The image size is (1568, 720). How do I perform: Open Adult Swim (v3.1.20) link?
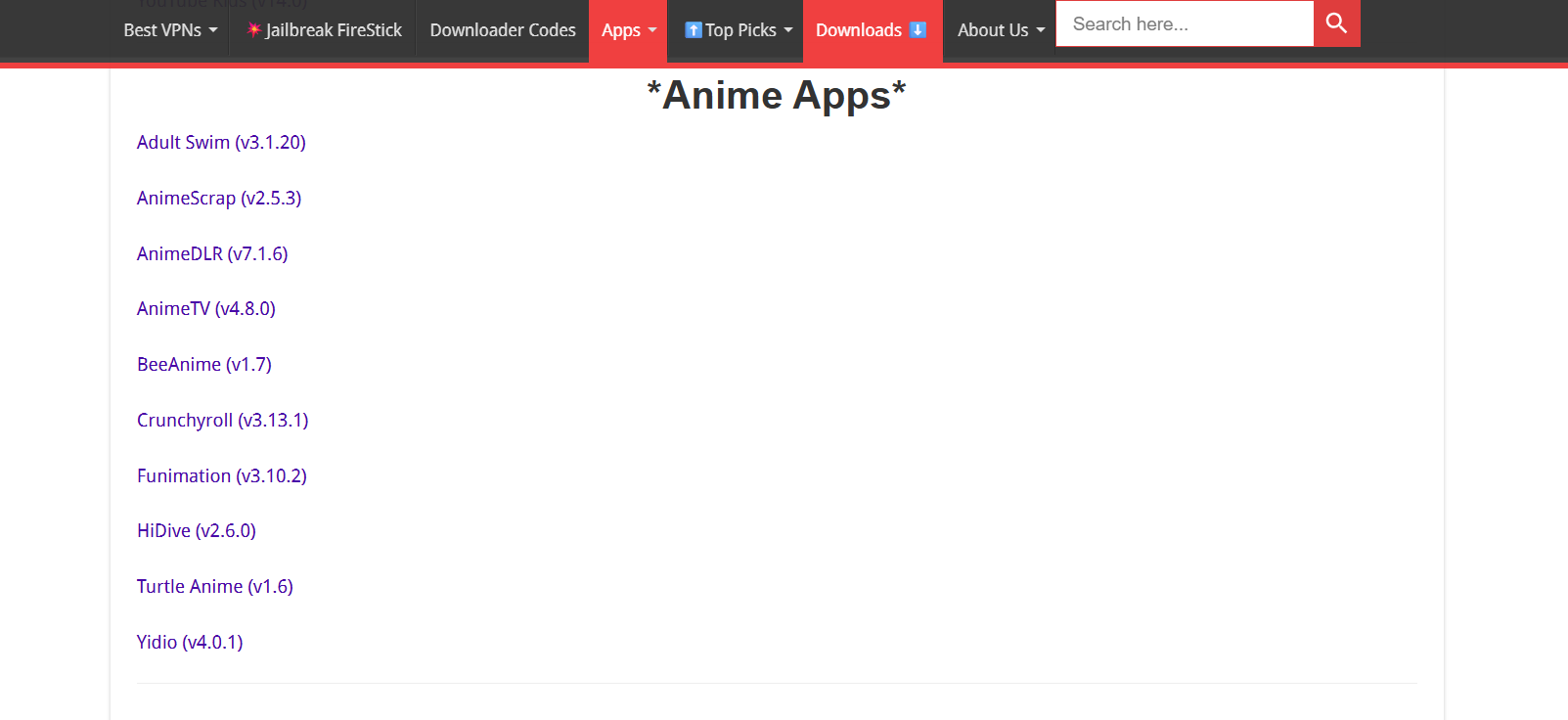click(221, 143)
